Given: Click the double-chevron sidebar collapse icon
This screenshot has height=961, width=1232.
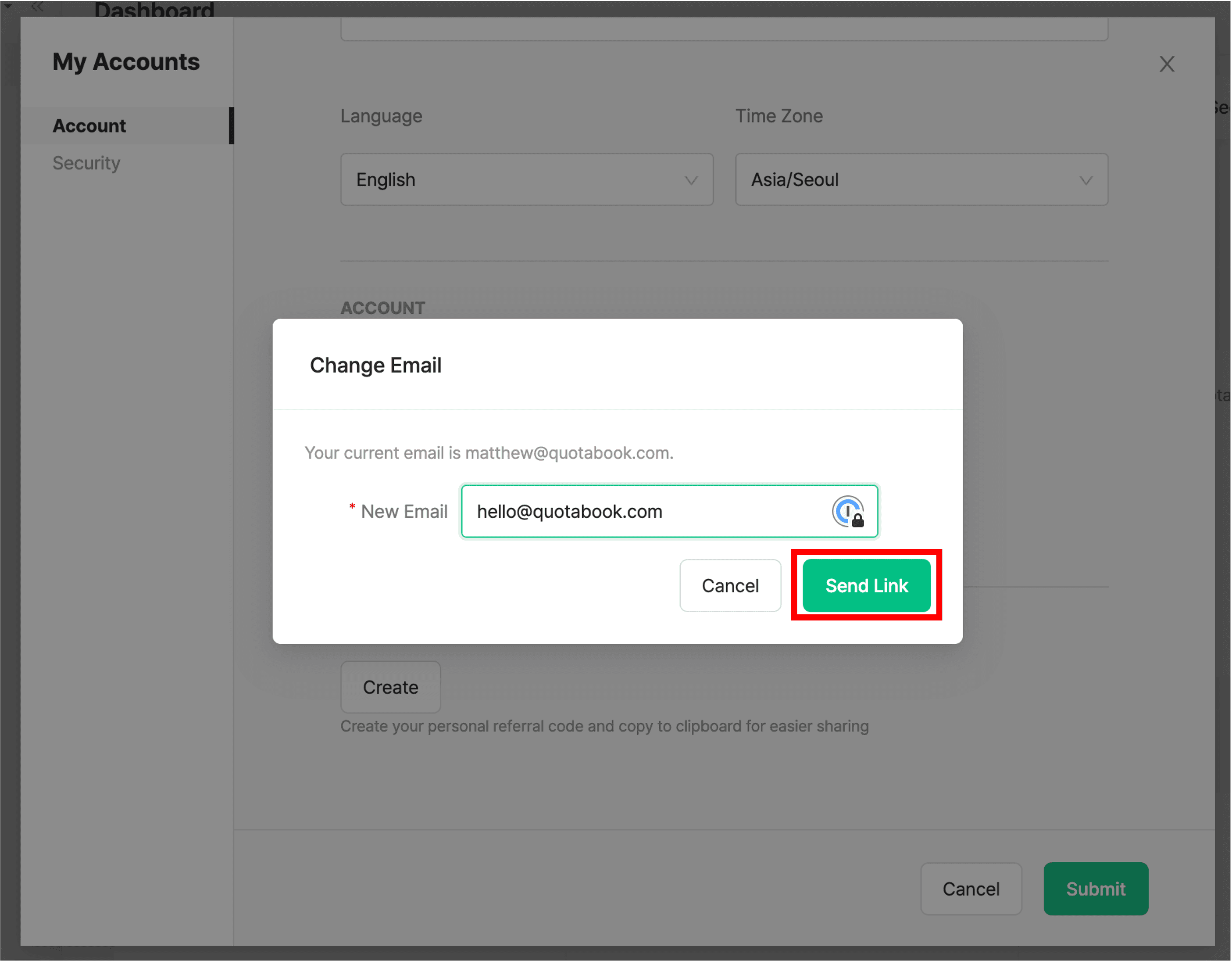Looking at the screenshot, I should pyautogui.click(x=37, y=7).
